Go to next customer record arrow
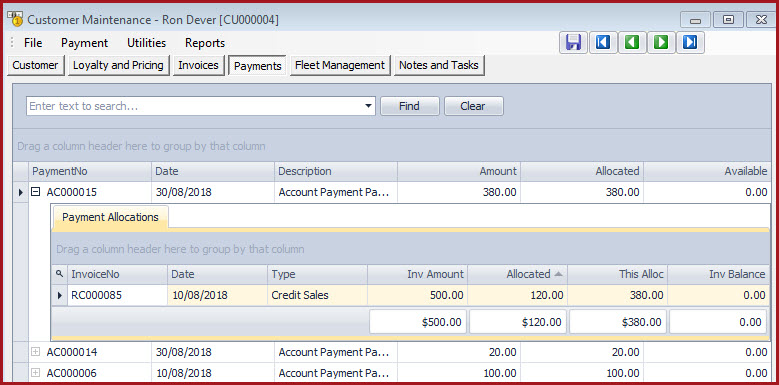 pos(661,42)
